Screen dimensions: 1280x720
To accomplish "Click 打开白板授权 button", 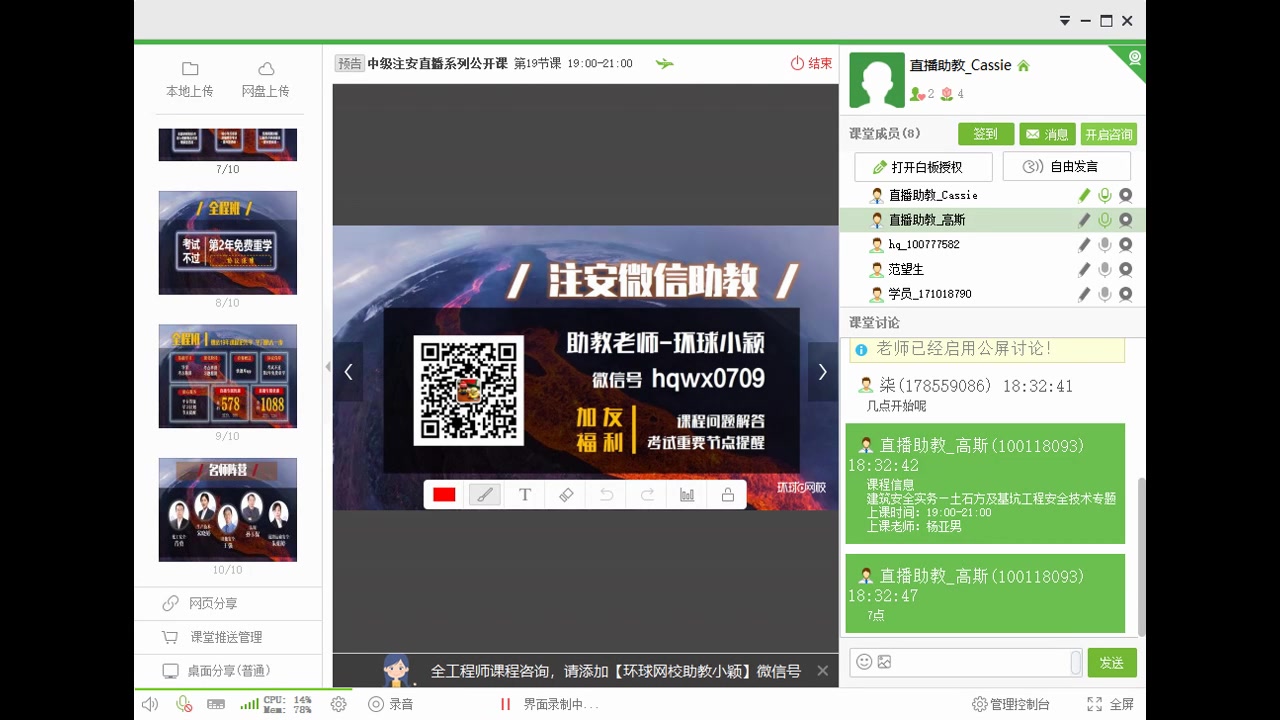I will pos(923,167).
